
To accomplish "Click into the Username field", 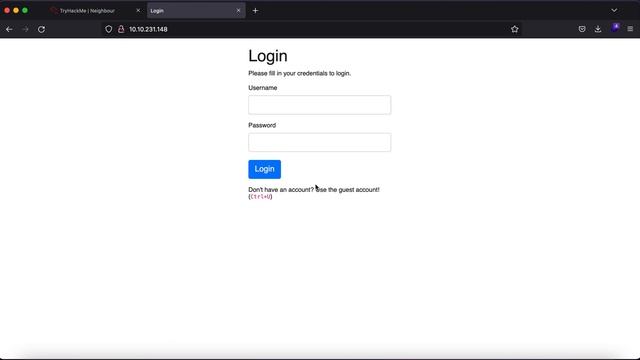I will click(319, 105).
